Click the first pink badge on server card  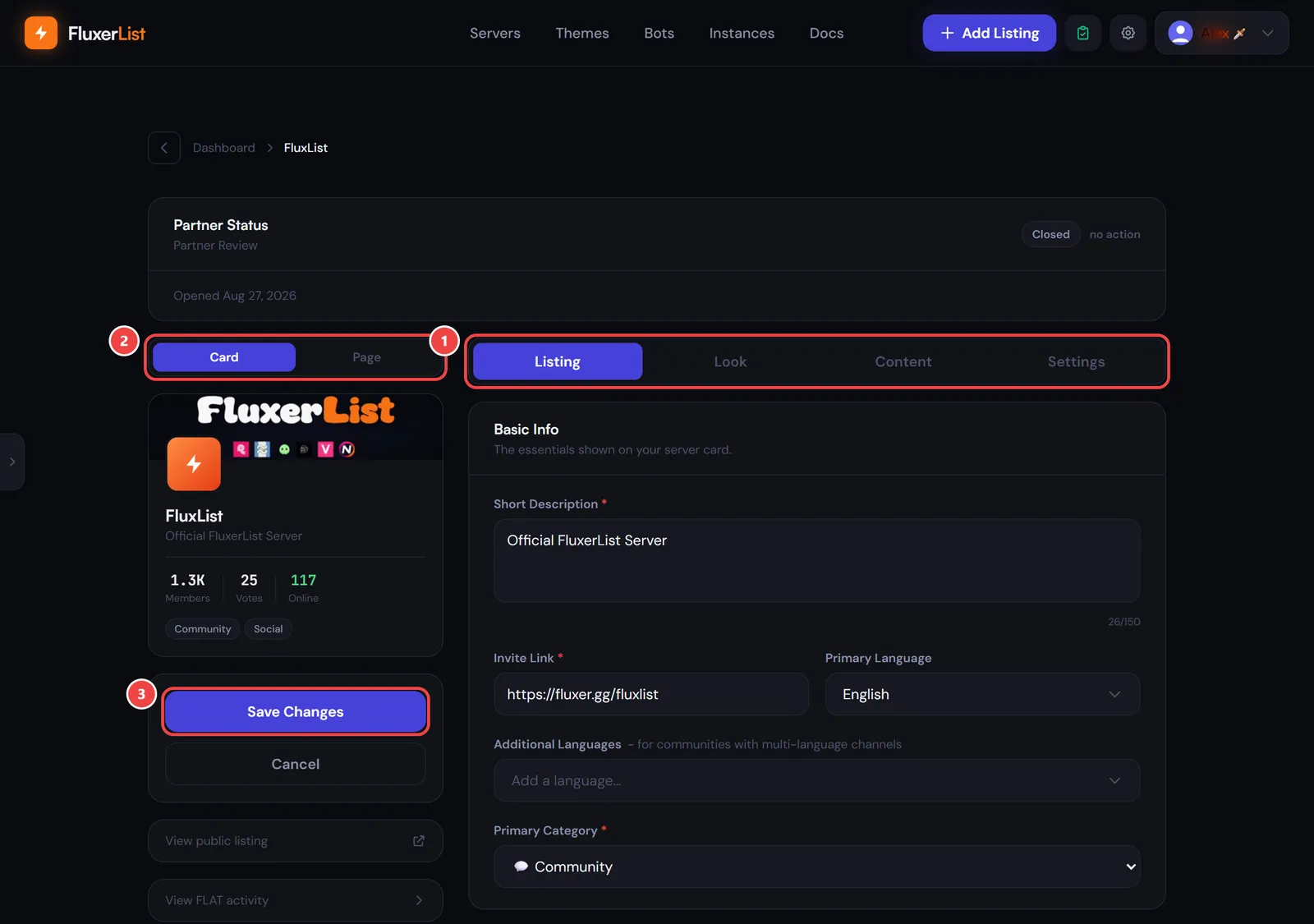coord(241,449)
